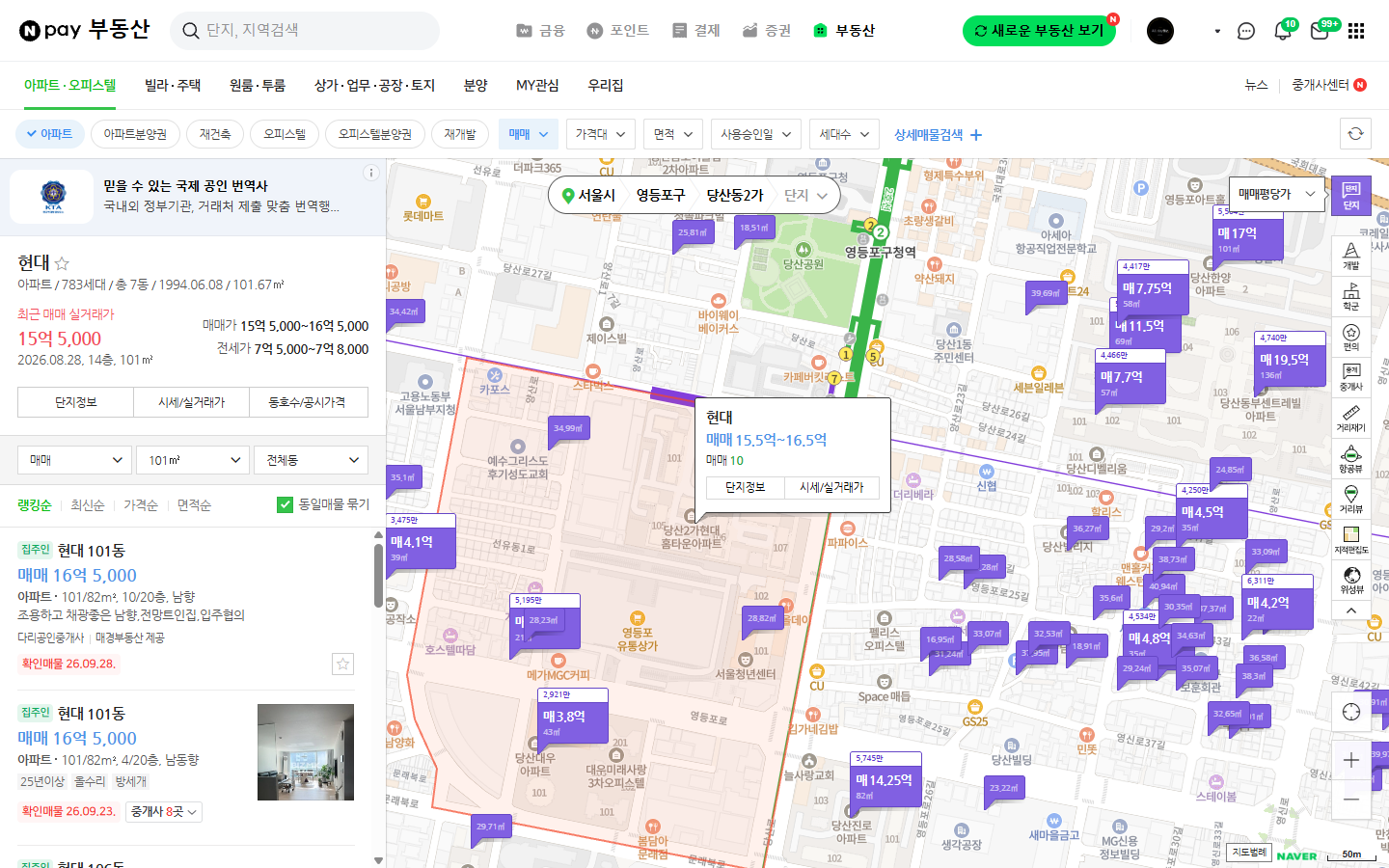Open the 사용승인일 dropdown
This screenshot has height=868, width=1389.
[x=756, y=134]
